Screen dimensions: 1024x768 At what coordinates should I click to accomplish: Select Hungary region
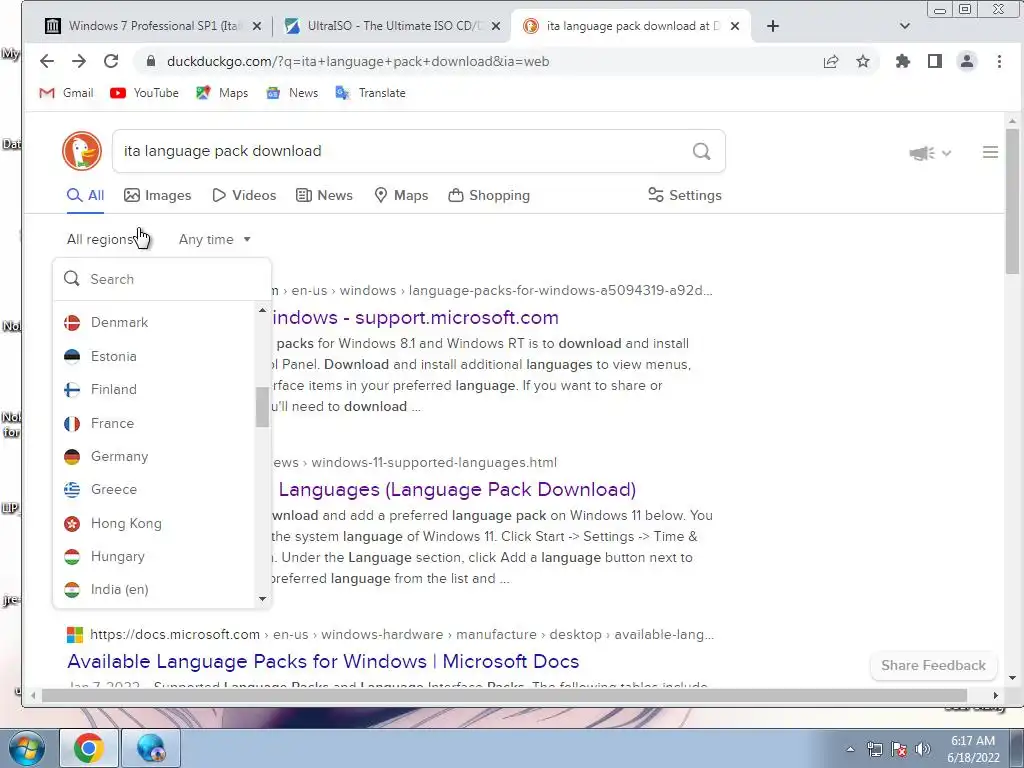click(155, 557)
